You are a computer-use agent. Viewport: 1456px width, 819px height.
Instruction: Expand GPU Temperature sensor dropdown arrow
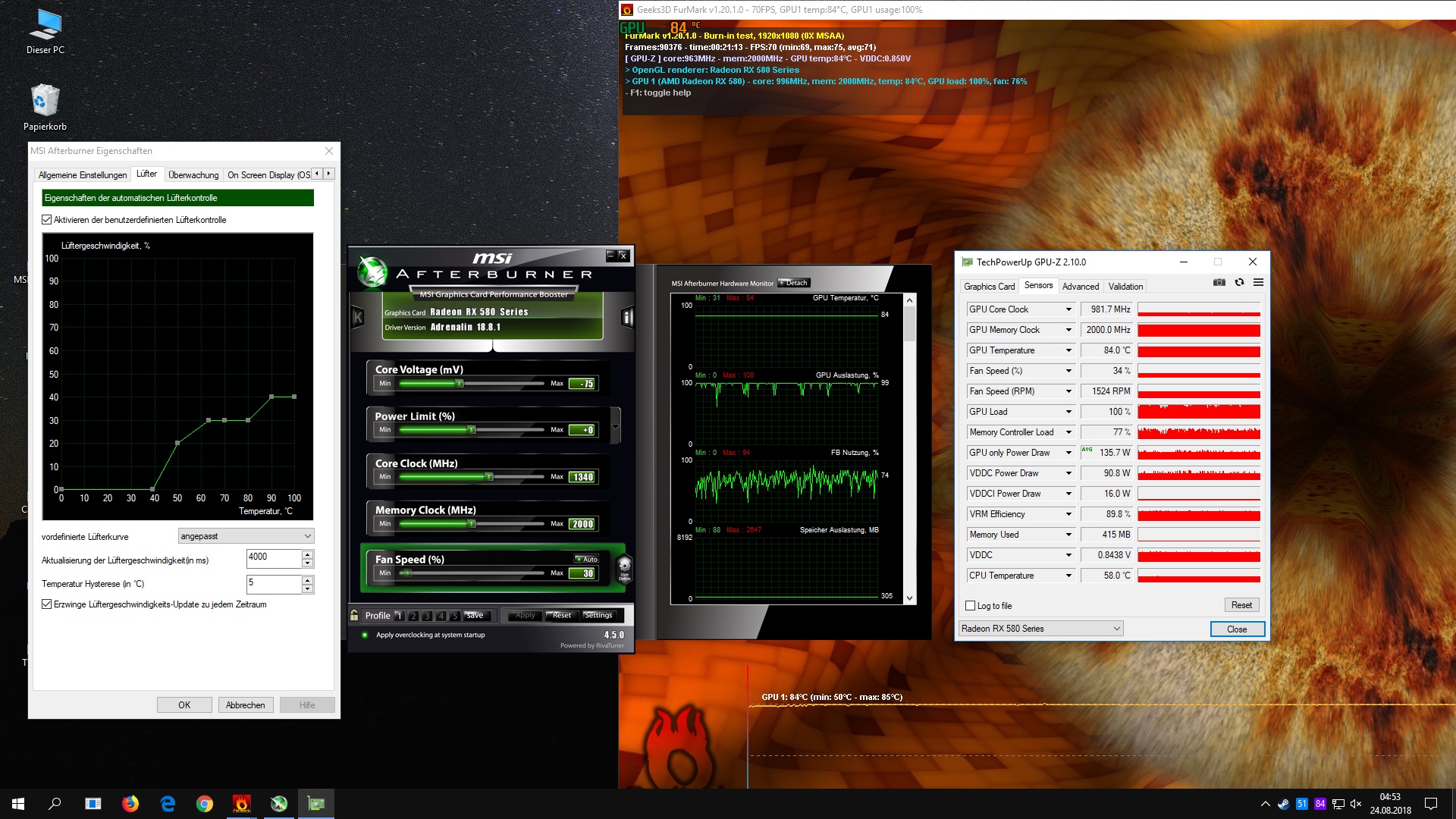tap(1068, 350)
